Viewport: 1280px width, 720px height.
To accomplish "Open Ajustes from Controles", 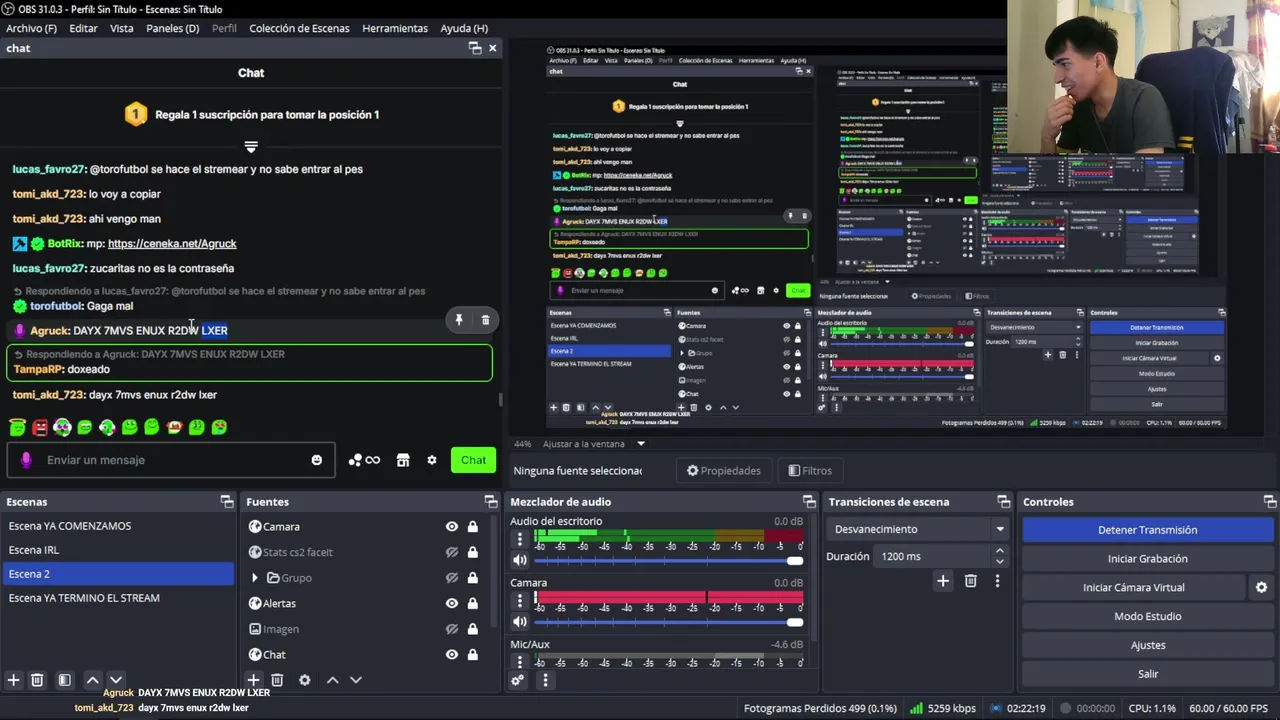I will 1147,645.
